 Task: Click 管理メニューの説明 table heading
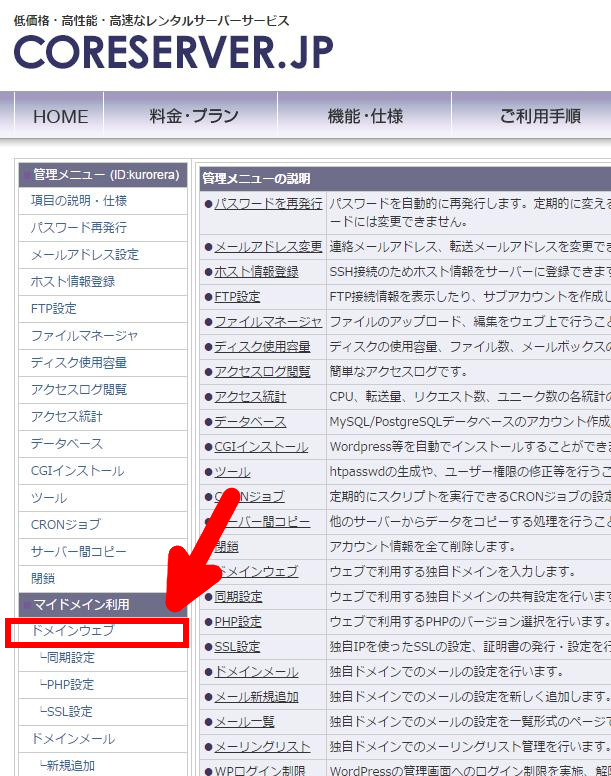[x=256, y=179]
